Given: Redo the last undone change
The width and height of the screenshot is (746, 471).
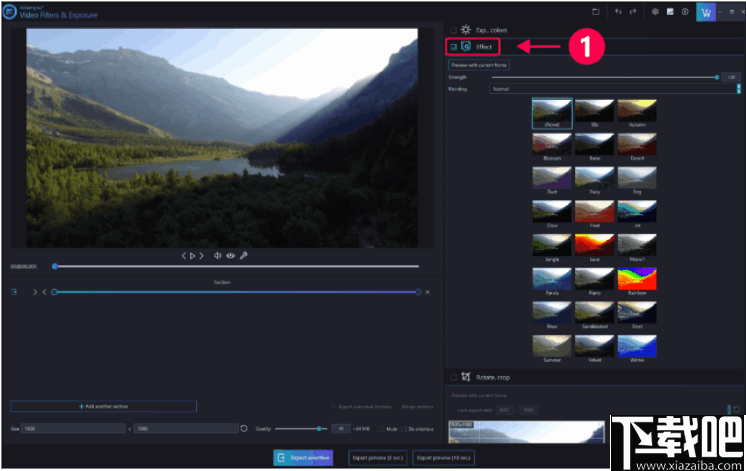Looking at the screenshot, I should coord(633,12).
